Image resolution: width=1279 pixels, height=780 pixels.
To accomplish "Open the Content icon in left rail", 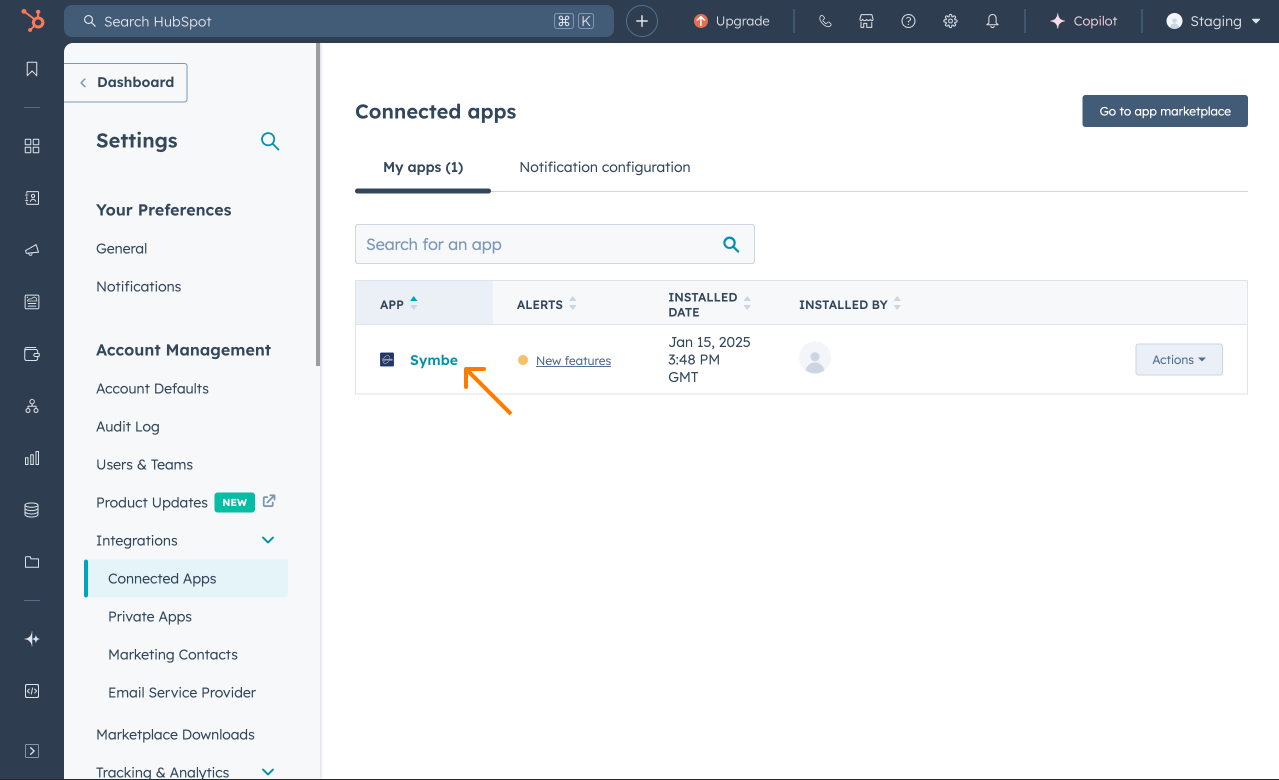I will tap(32, 302).
